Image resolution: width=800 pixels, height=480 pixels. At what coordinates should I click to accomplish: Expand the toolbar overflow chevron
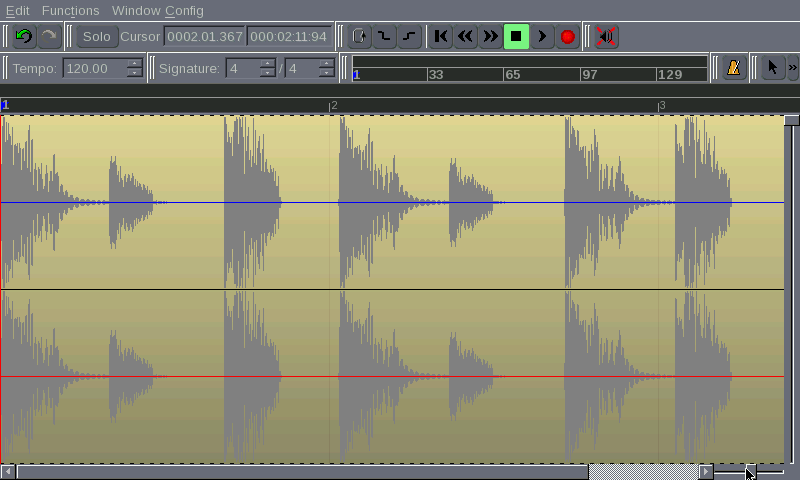click(792, 68)
